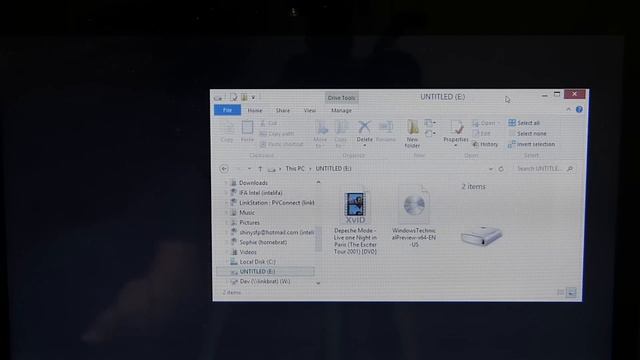Viewport: 640px width, 360px height.
Task: Switch to the View ribbon tab
Action: (310, 111)
